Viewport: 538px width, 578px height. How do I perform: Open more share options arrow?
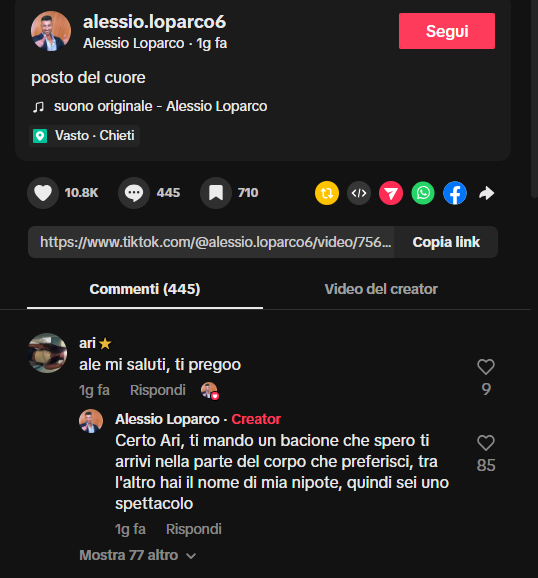tap(487, 193)
